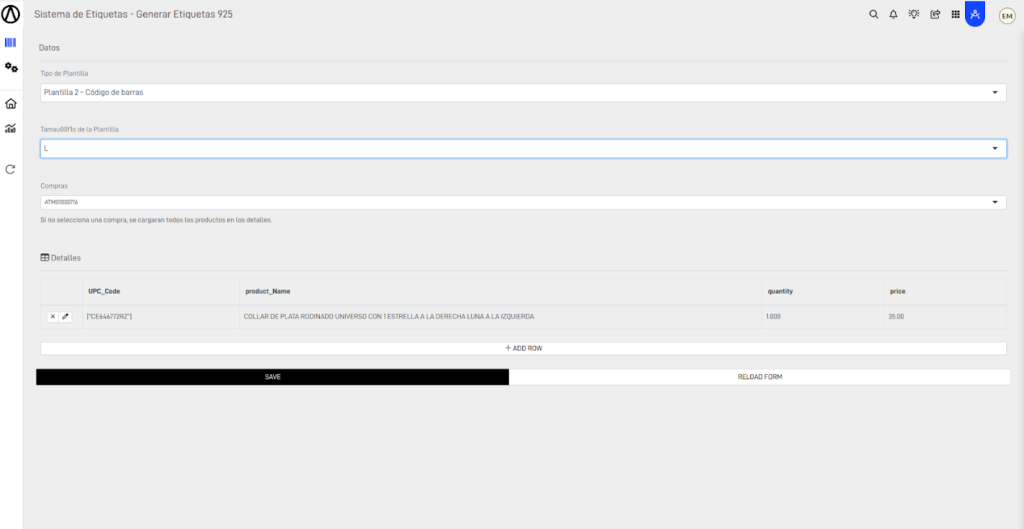
Task: Click the refresh icon in sidebar
Action: (10, 169)
